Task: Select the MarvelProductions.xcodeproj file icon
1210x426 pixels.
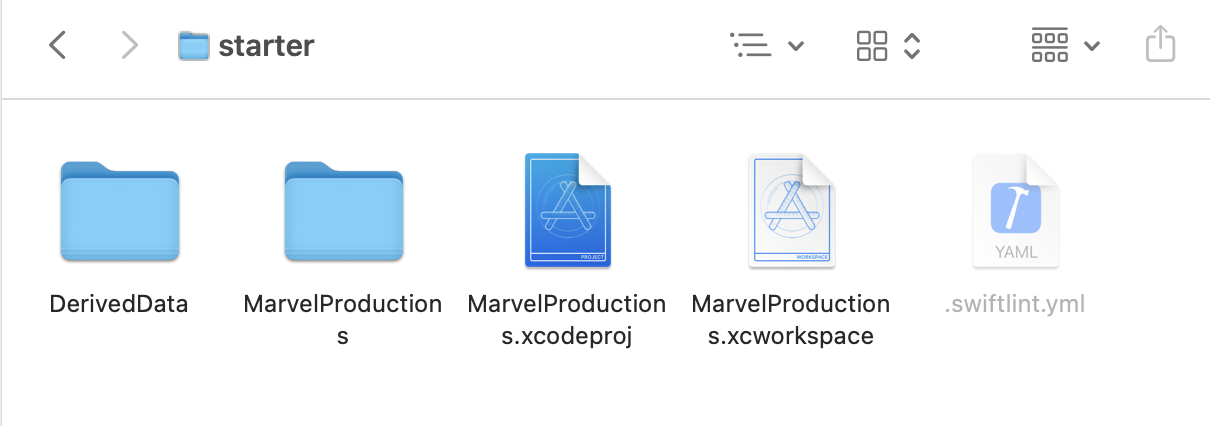Action: point(567,211)
